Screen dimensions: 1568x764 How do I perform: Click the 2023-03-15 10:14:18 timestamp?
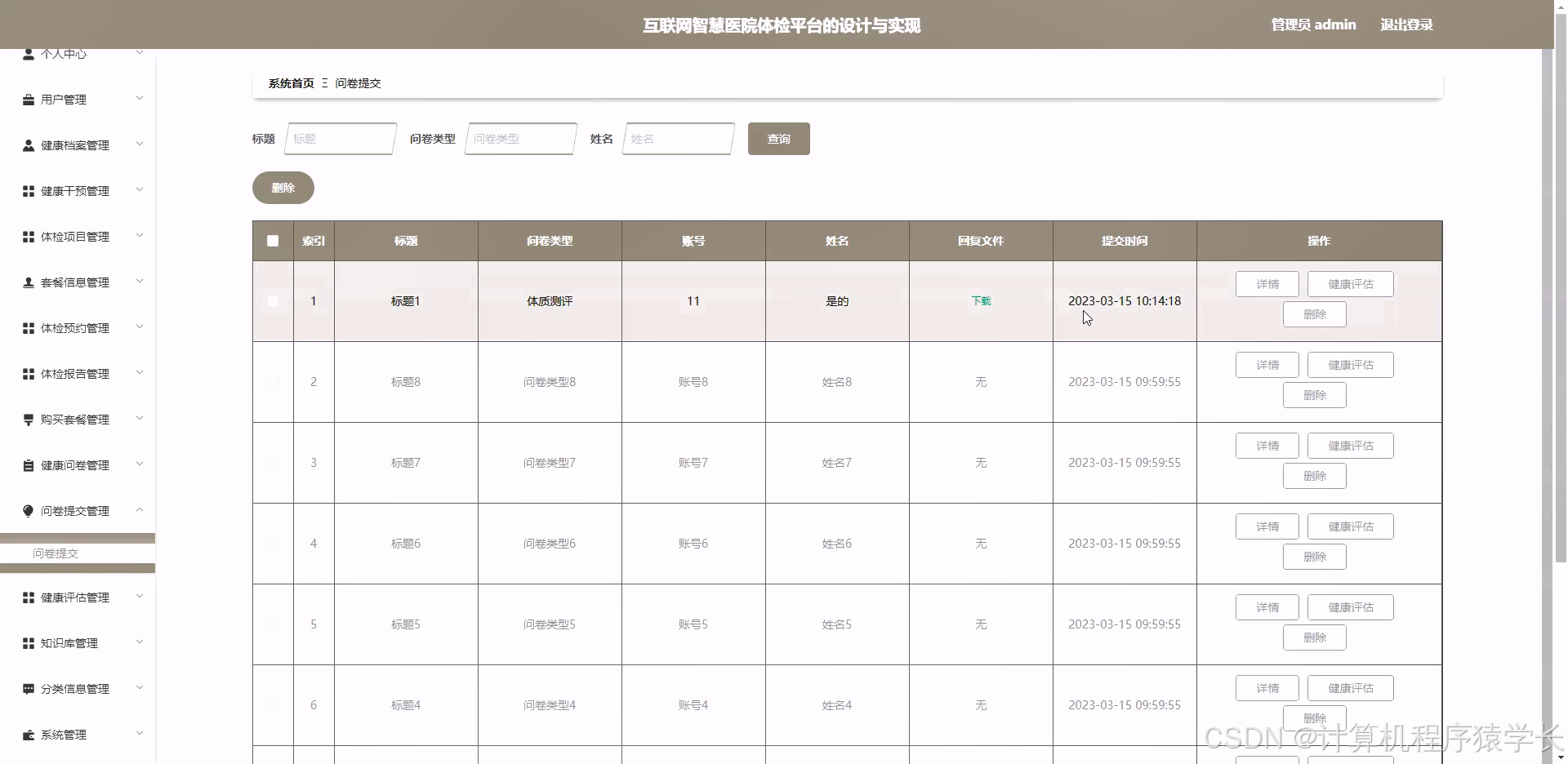click(1125, 301)
